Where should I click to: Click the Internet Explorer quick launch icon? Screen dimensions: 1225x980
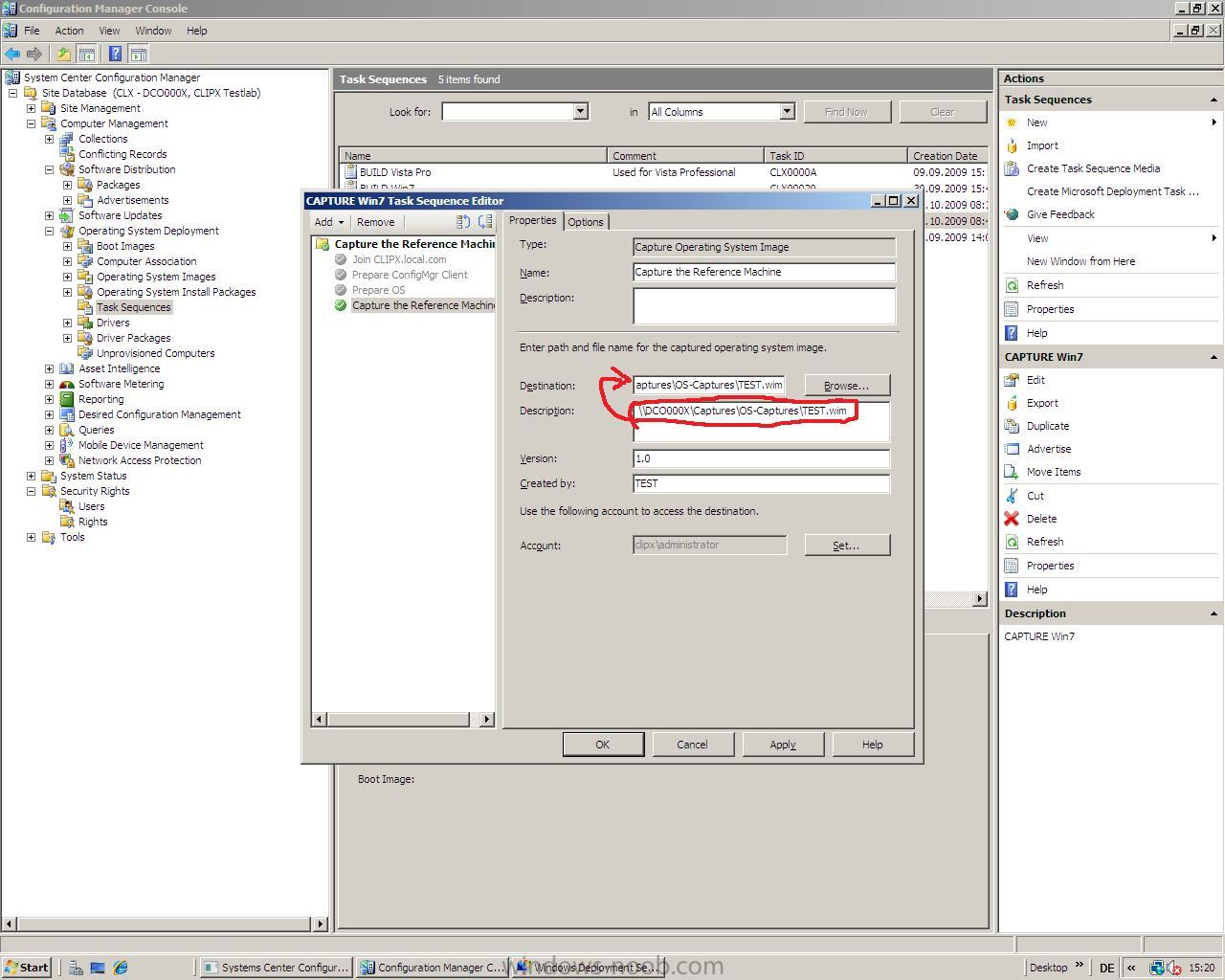point(121,968)
